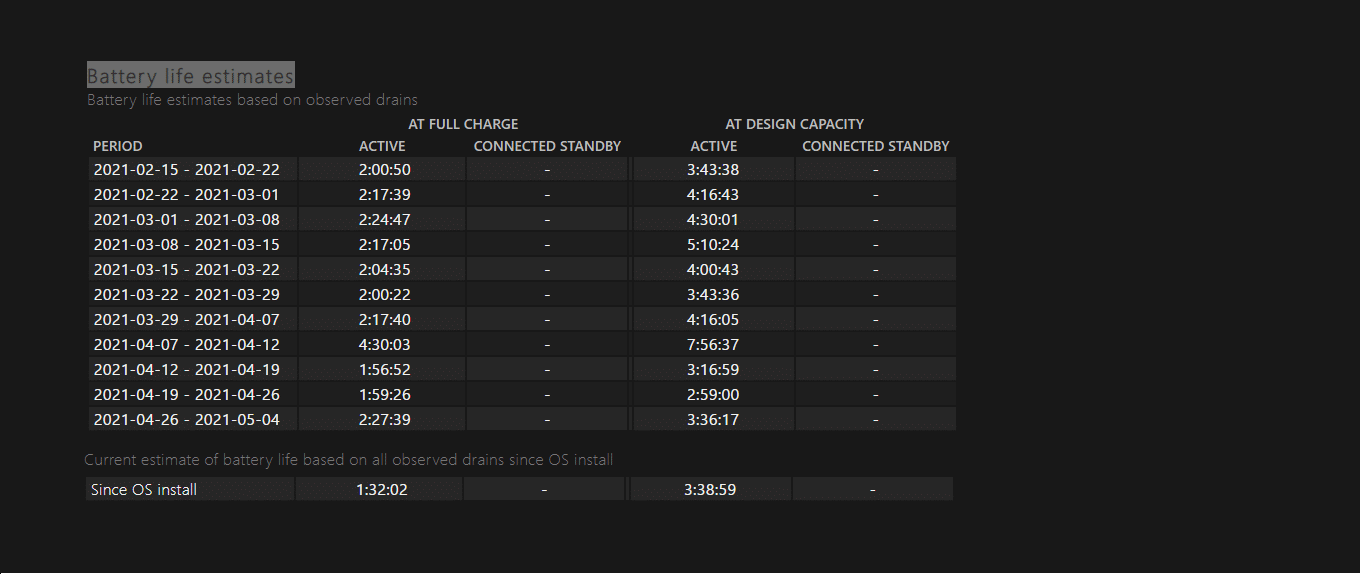
Task: Click the 2021-03-08 - 2021-03-15 period cell
Action: coord(187,245)
